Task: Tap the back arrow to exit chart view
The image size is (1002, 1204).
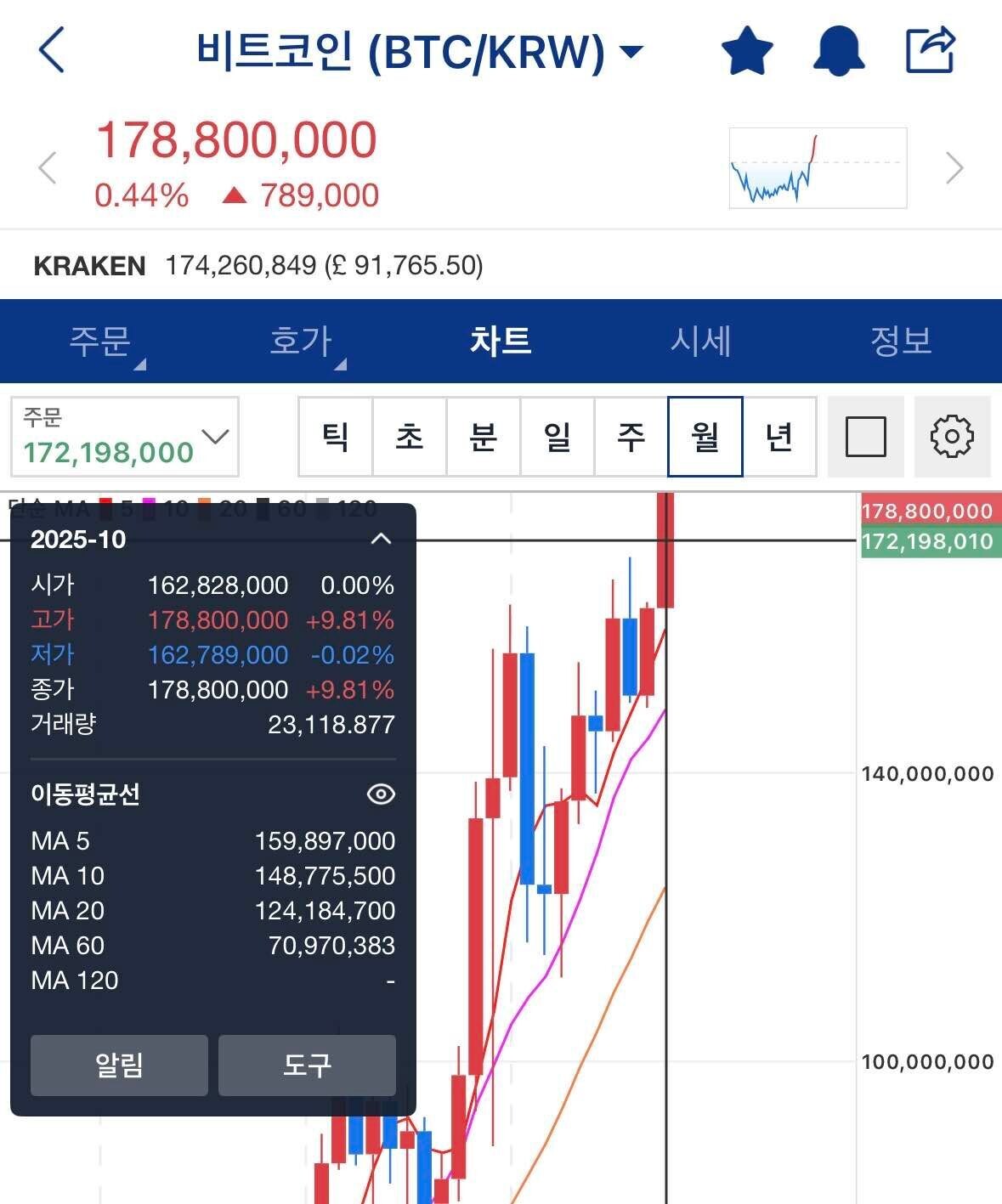Action: (x=51, y=51)
